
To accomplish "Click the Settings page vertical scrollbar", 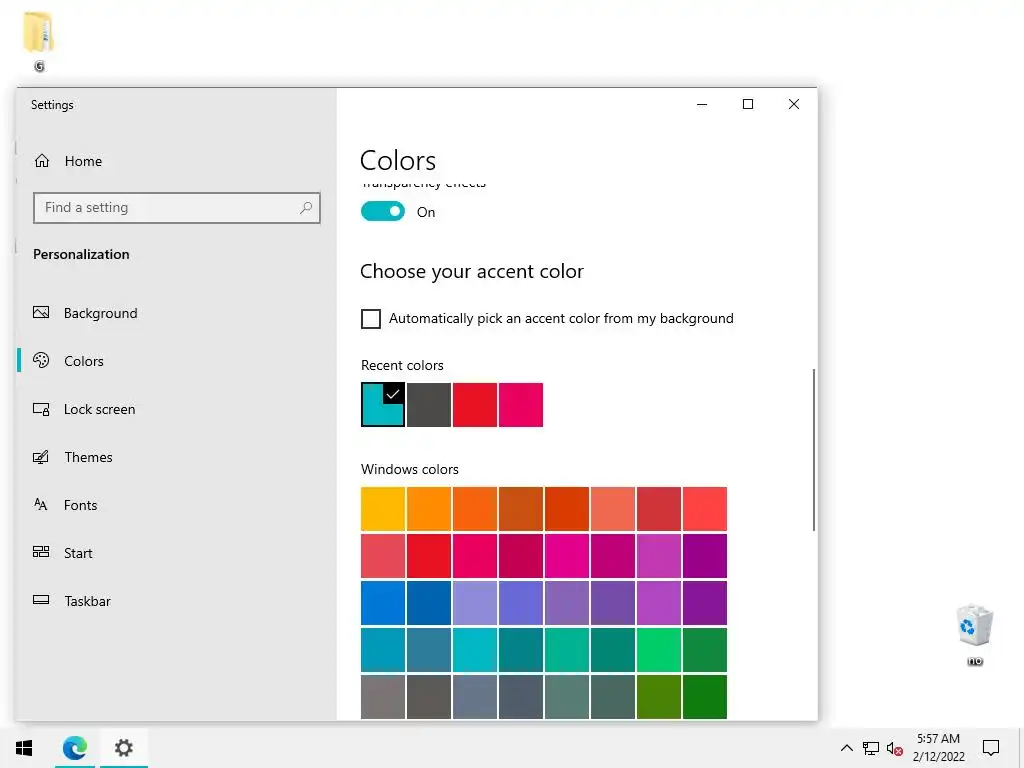I will pos(813,449).
